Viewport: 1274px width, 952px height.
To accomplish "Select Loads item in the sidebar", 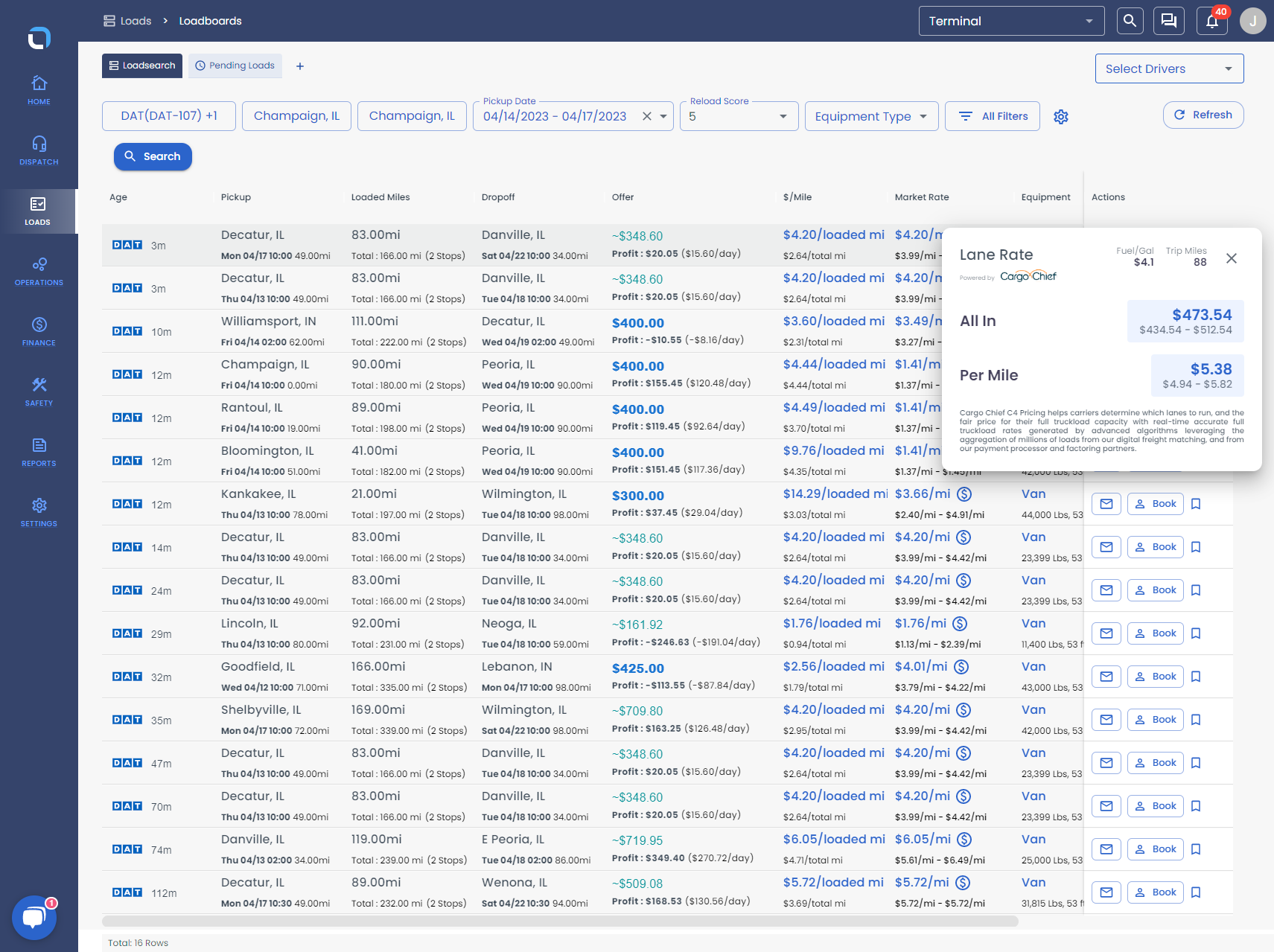I will click(39, 211).
